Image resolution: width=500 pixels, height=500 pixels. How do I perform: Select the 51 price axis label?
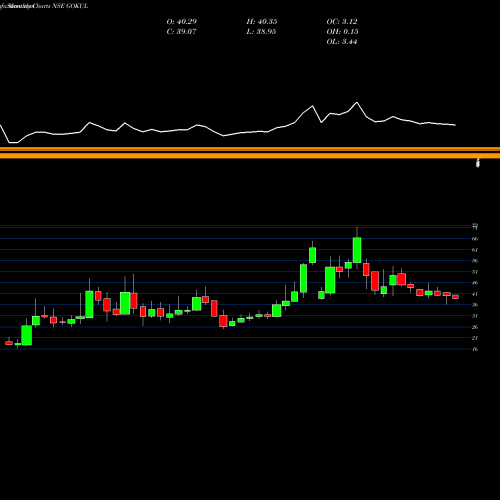(x=475, y=272)
